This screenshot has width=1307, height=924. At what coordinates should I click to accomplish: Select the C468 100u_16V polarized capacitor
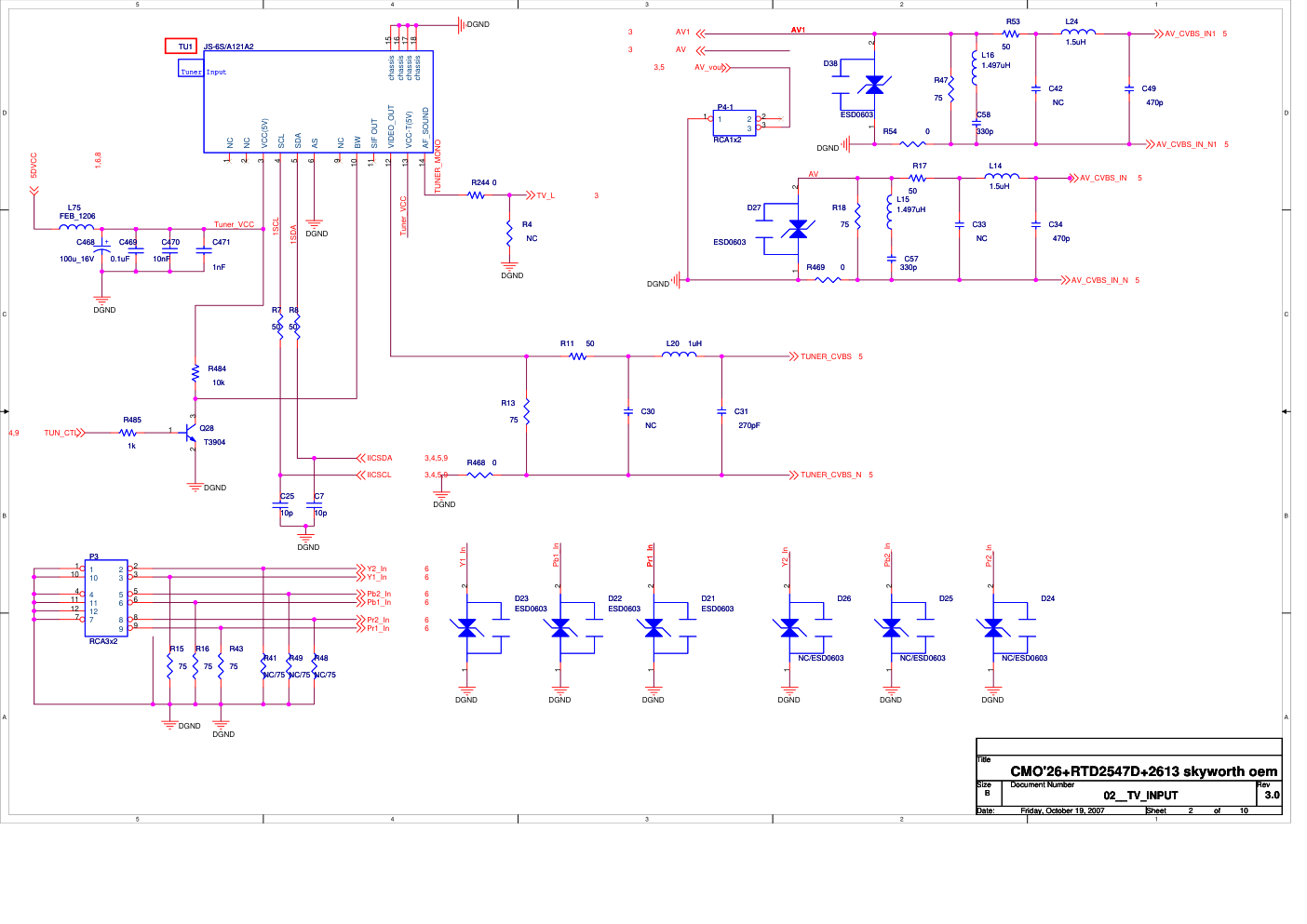pos(102,250)
